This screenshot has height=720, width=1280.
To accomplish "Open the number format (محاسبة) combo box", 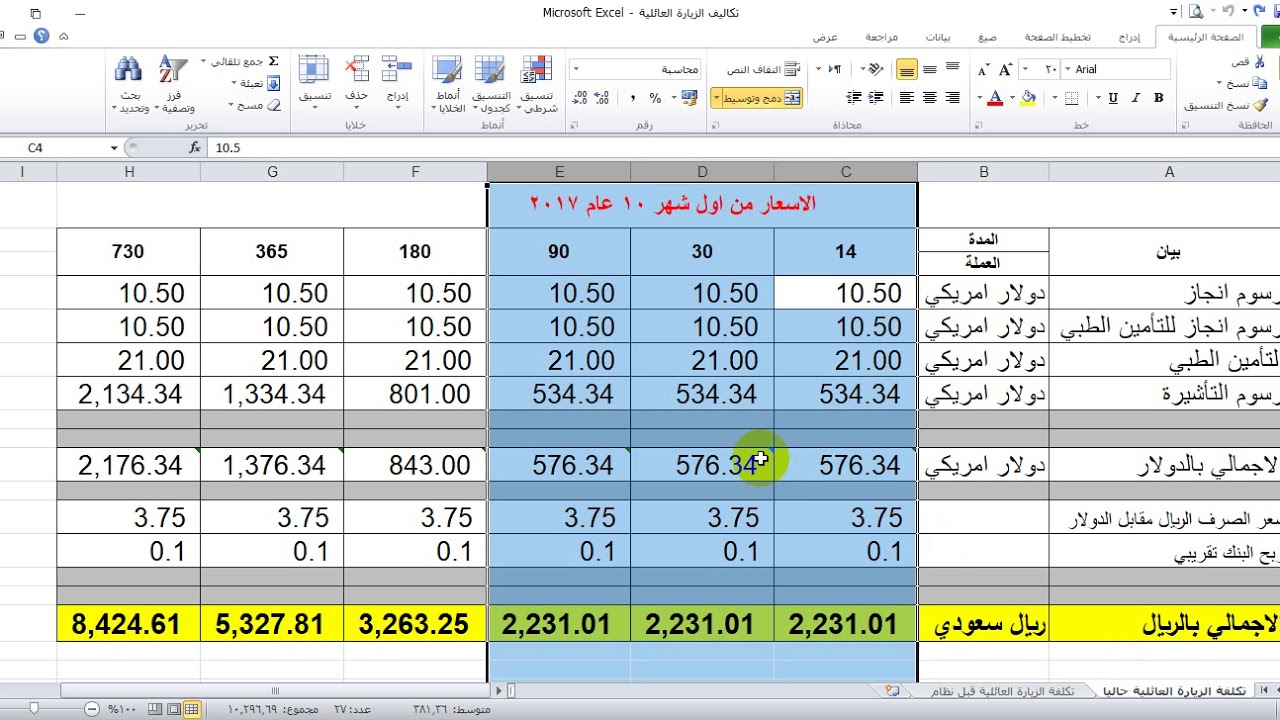I will click(635, 69).
